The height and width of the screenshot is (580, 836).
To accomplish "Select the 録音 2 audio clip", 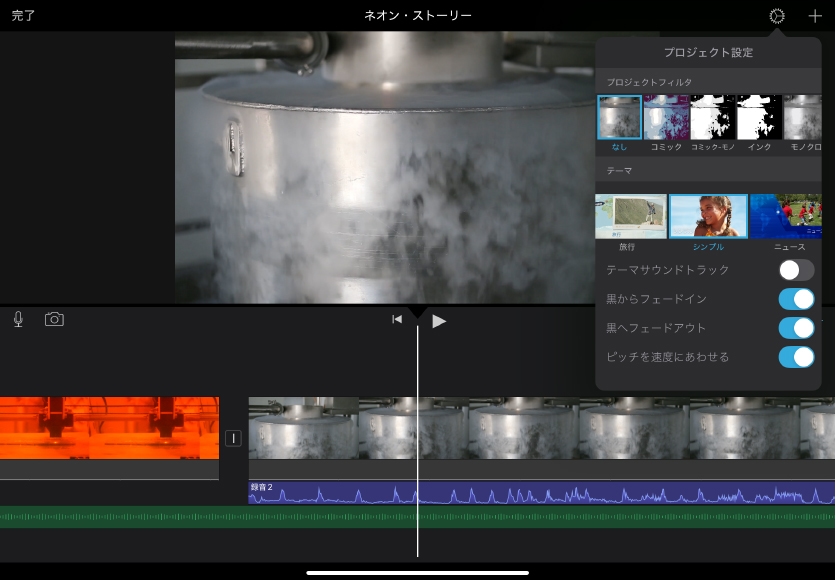I will pos(540,493).
